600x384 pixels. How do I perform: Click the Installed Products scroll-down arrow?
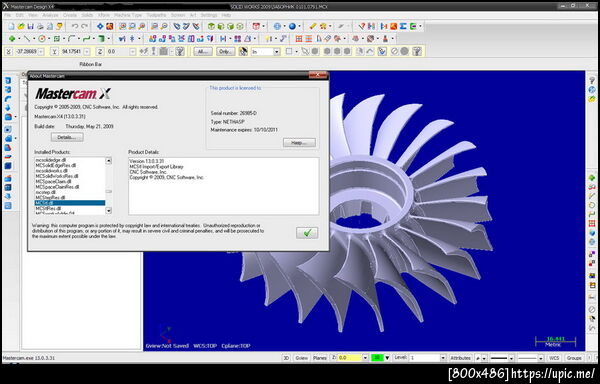coord(109,210)
